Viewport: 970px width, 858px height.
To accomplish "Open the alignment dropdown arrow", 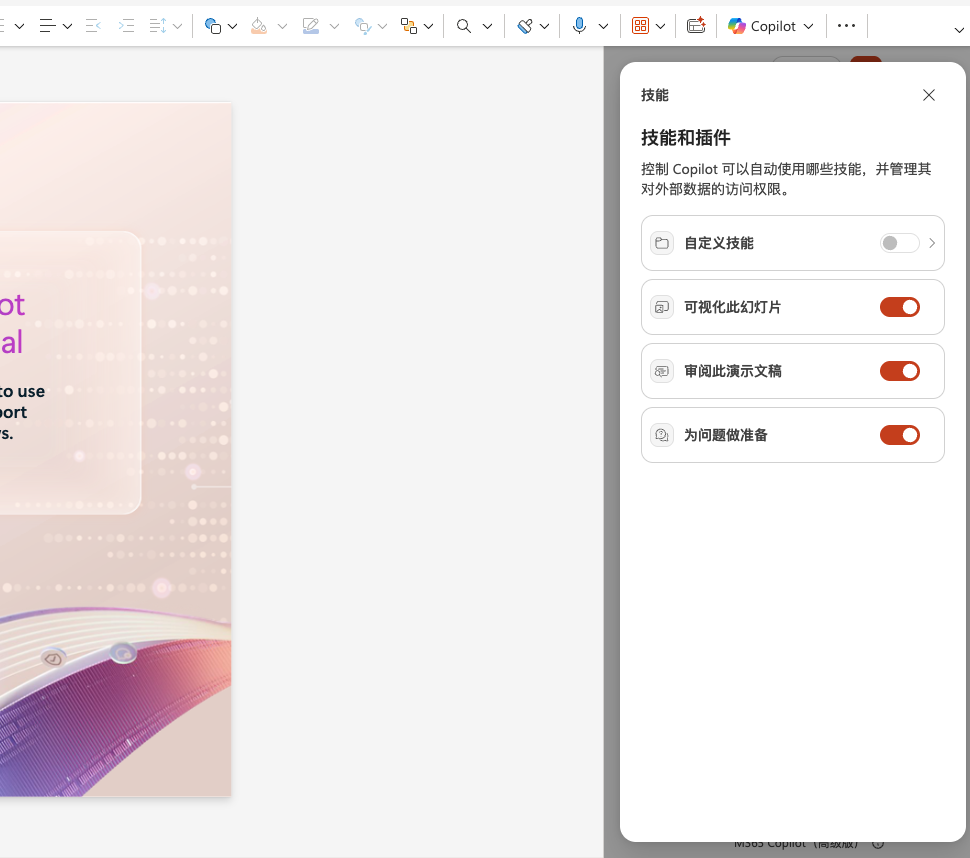I will click(x=67, y=26).
